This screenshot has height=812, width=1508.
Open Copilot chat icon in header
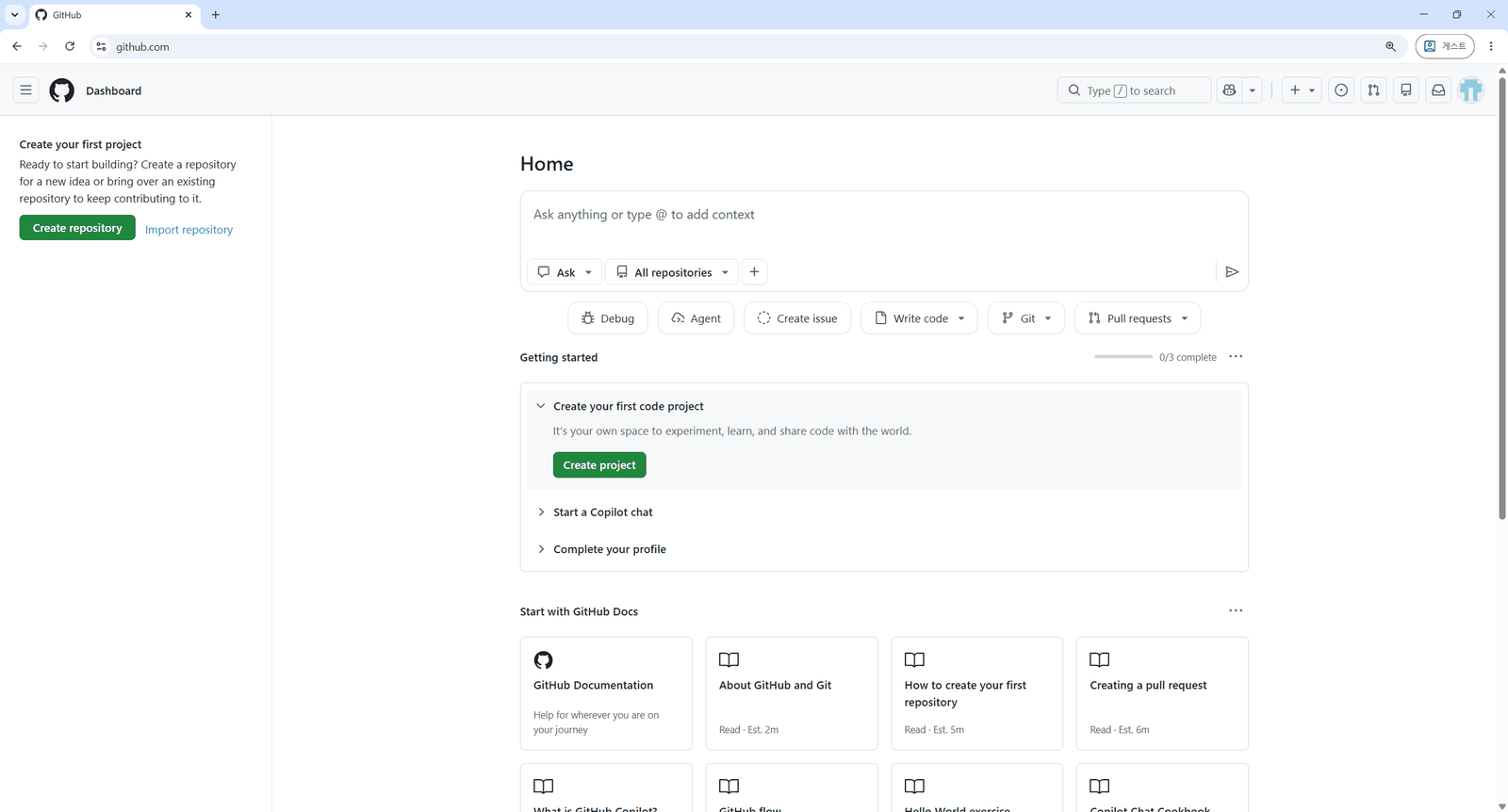1229,90
